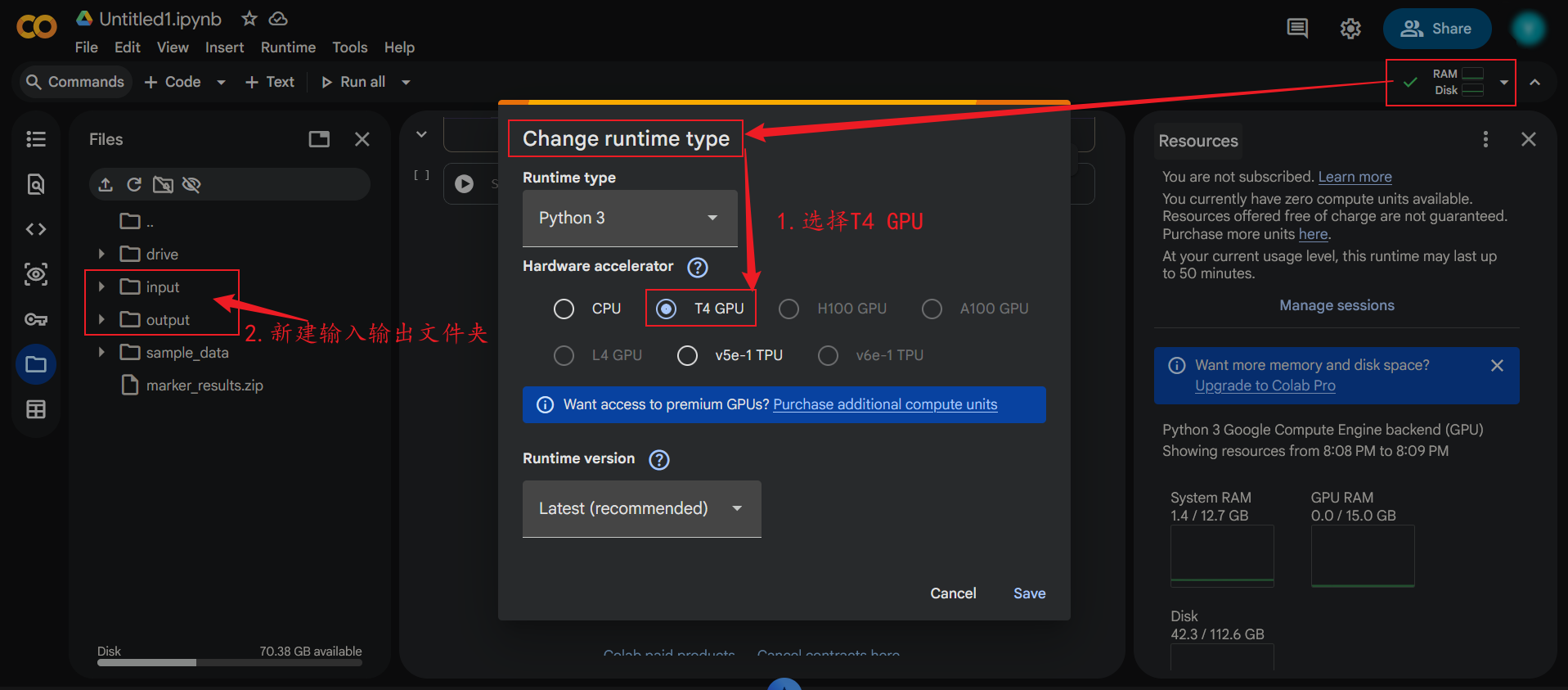Open the Runtime menu
The height and width of the screenshot is (690, 1568).
288,47
